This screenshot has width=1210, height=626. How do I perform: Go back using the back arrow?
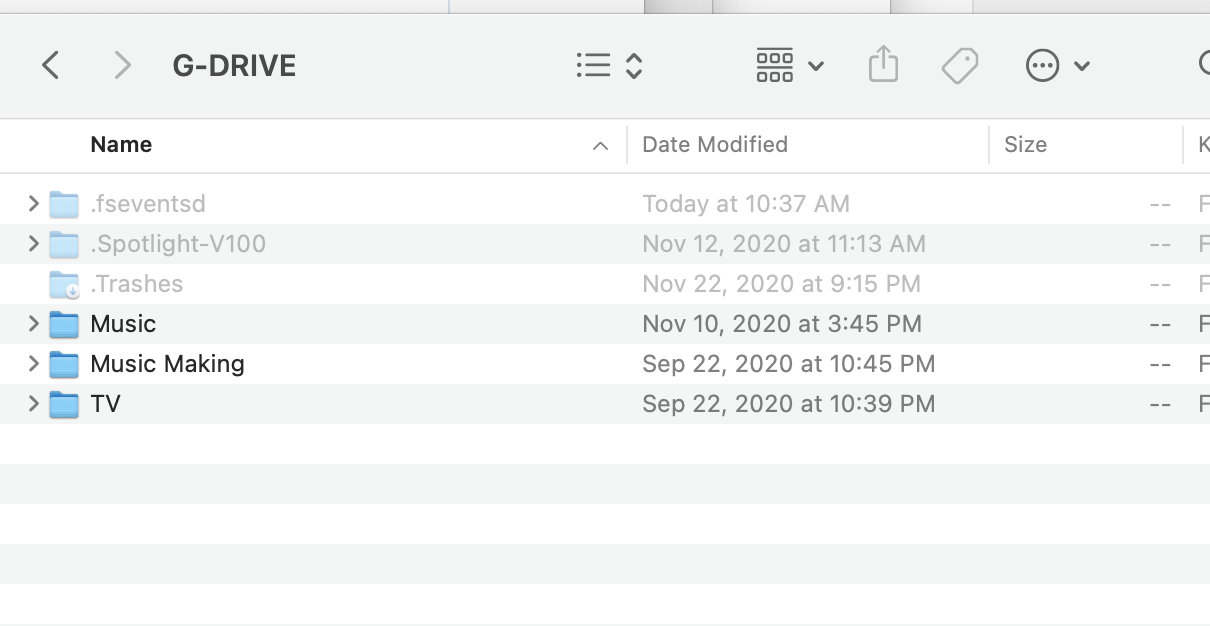coord(50,64)
